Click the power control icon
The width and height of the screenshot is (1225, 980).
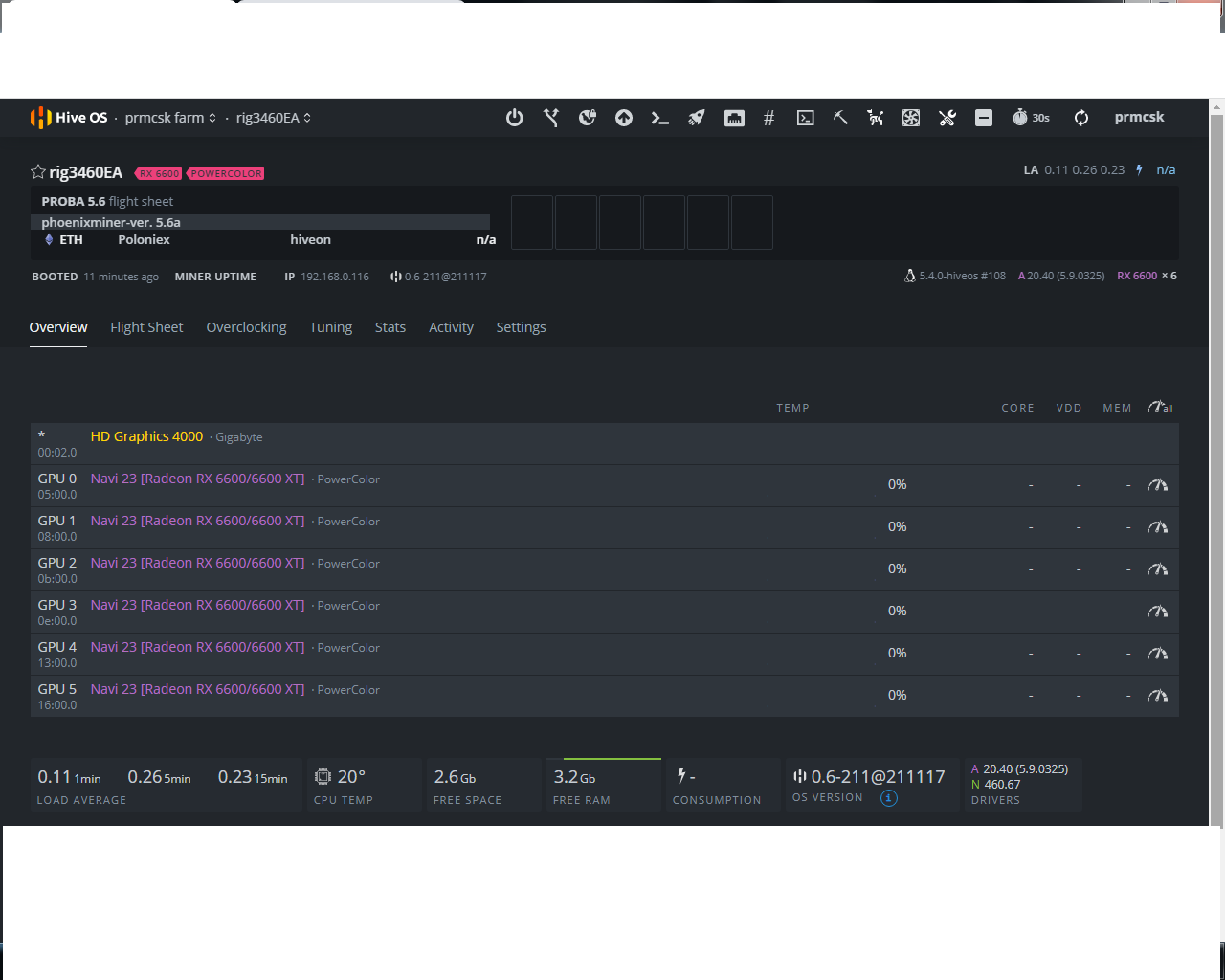[x=515, y=118]
